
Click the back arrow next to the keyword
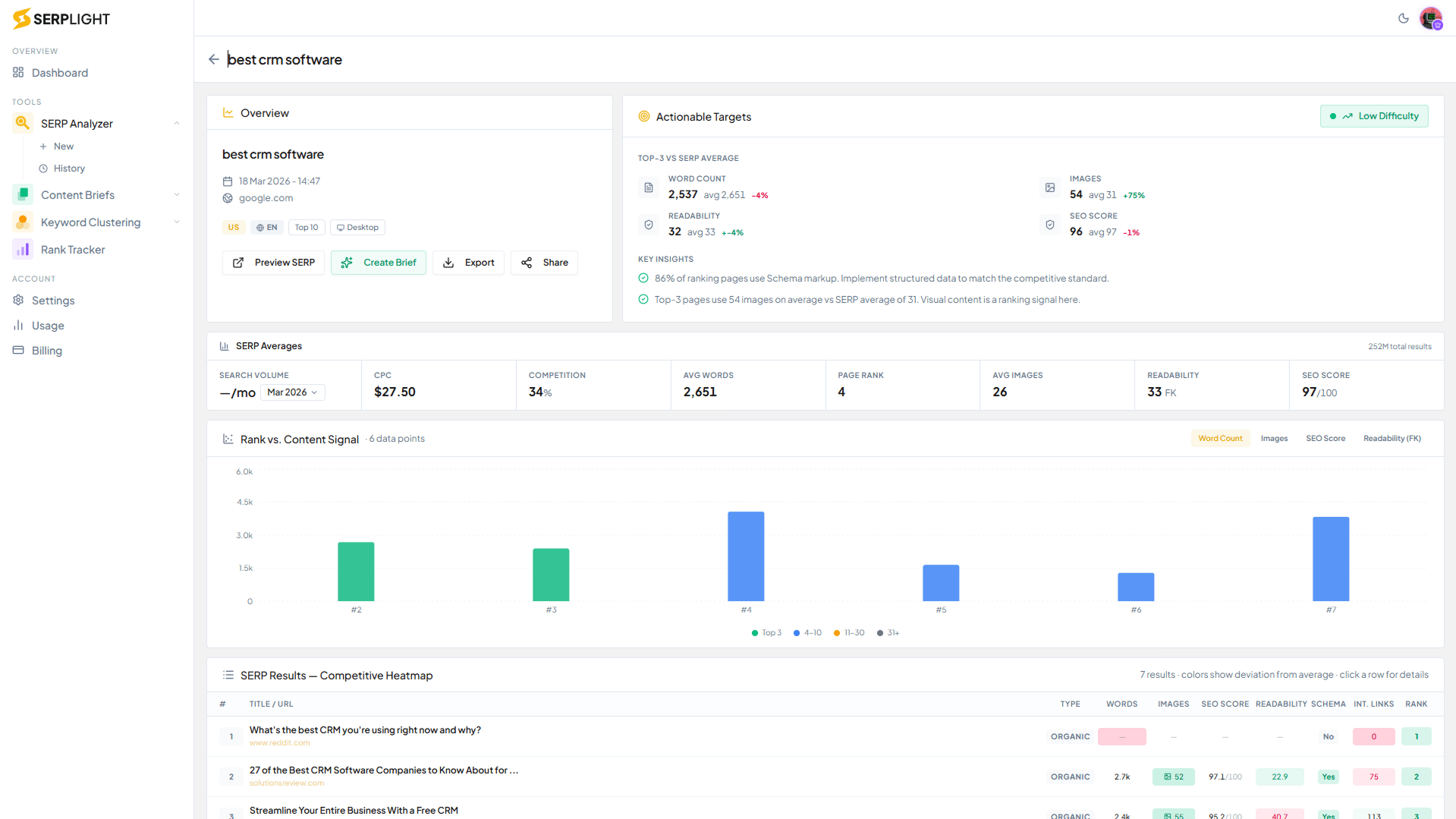coord(214,59)
